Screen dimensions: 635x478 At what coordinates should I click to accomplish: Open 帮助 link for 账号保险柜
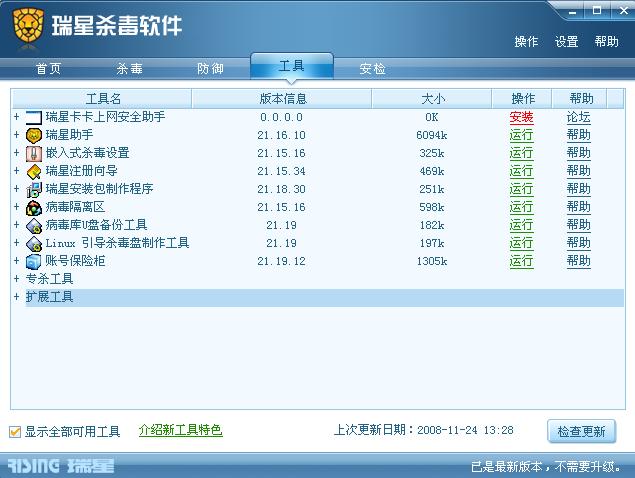tap(578, 261)
